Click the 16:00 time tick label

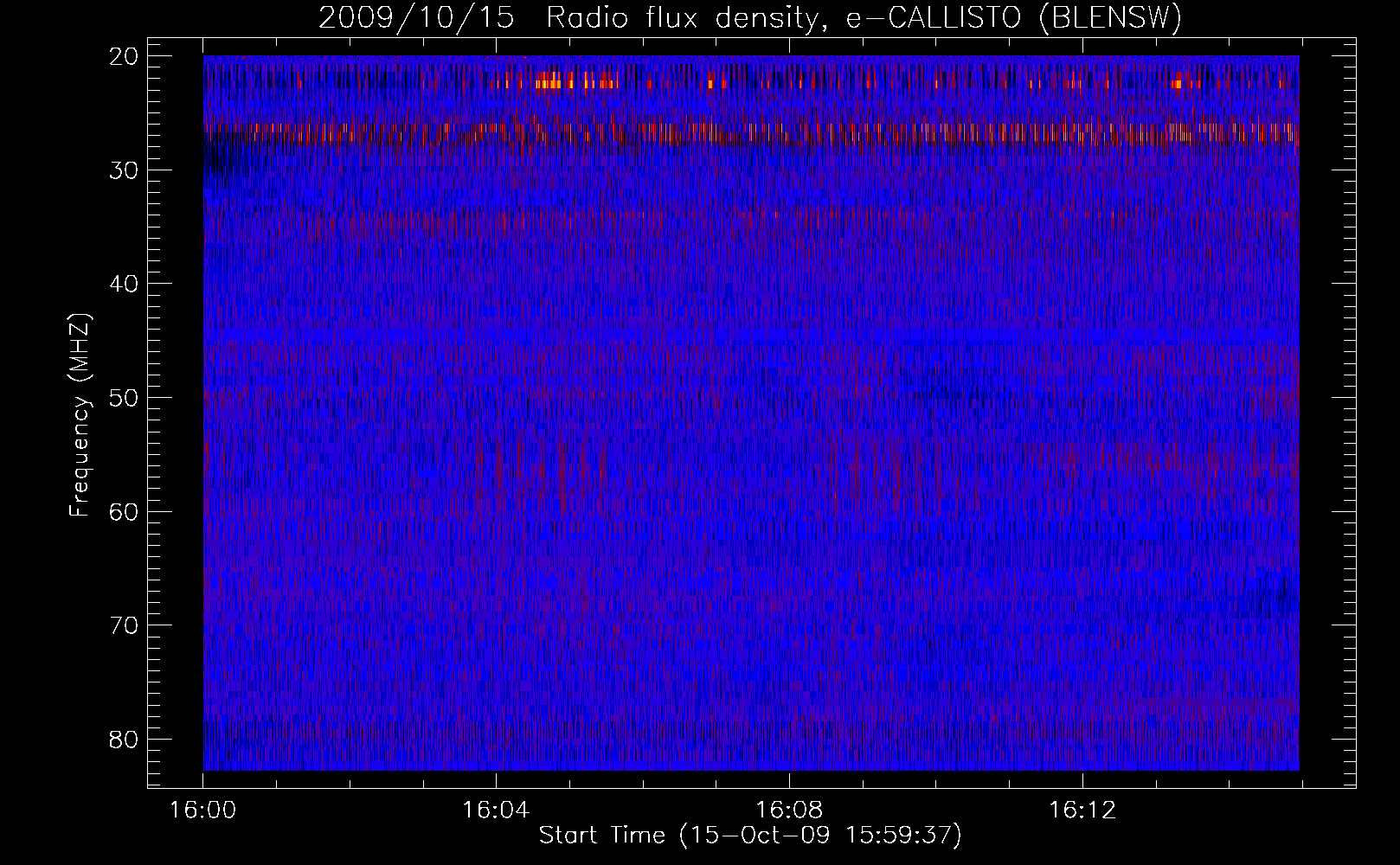click(203, 811)
